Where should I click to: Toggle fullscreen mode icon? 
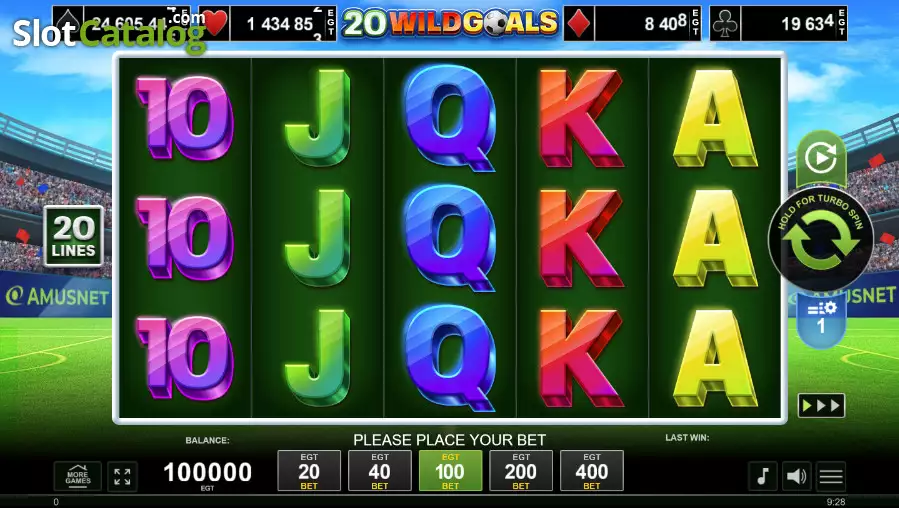point(122,476)
